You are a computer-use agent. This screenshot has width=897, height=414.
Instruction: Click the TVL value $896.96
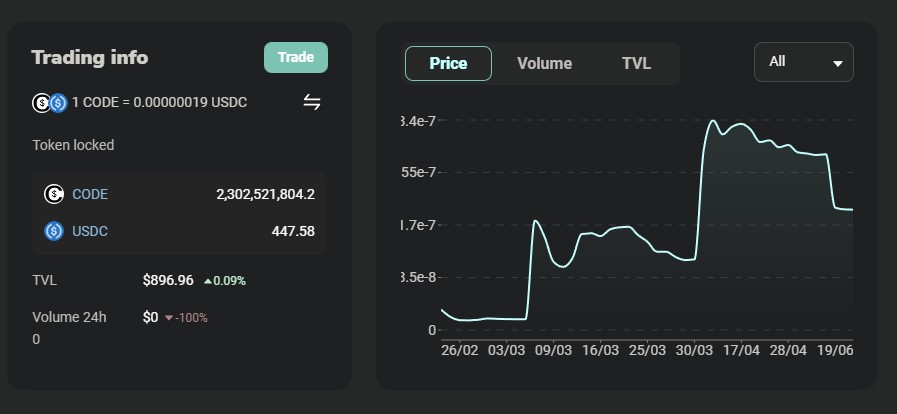pyautogui.click(x=168, y=281)
